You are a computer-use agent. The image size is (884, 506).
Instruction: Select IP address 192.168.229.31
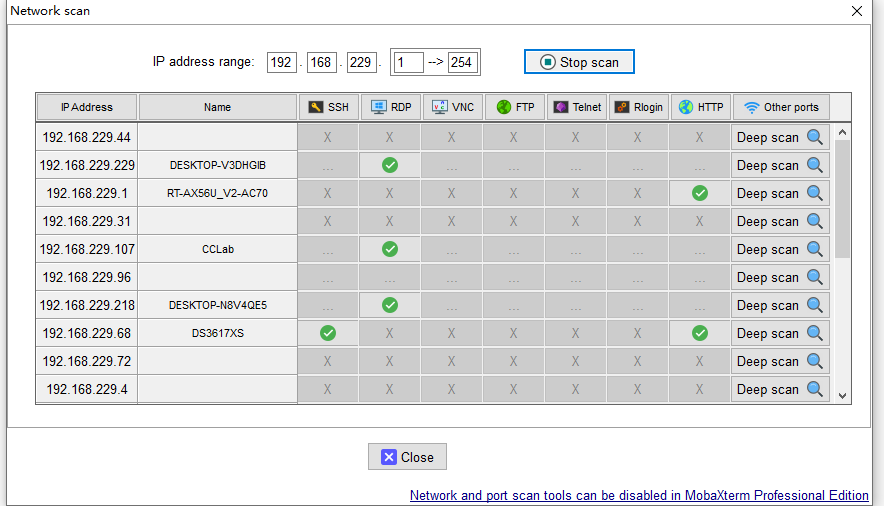click(x=87, y=221)
